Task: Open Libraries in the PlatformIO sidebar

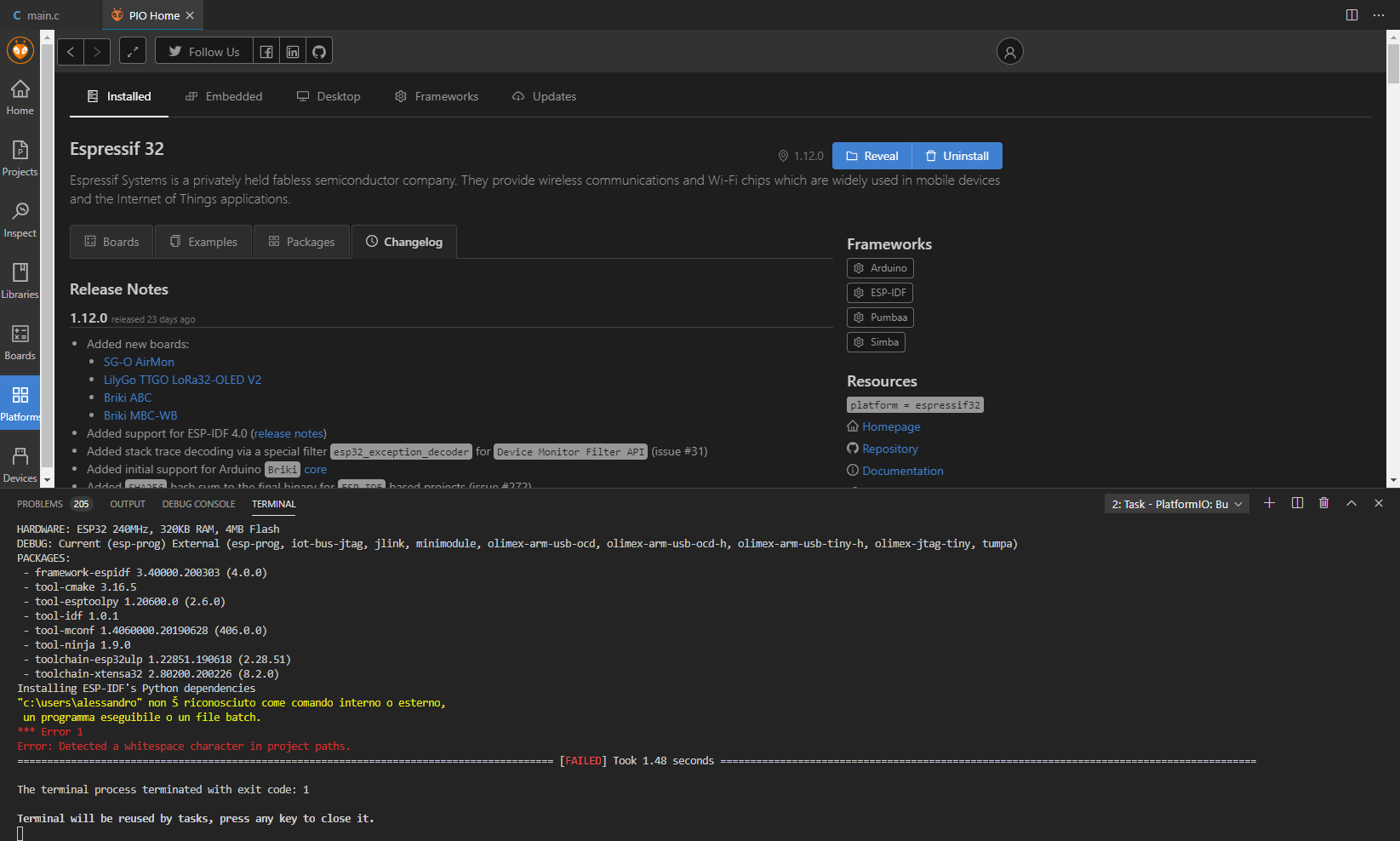Action: coord(20,281)
